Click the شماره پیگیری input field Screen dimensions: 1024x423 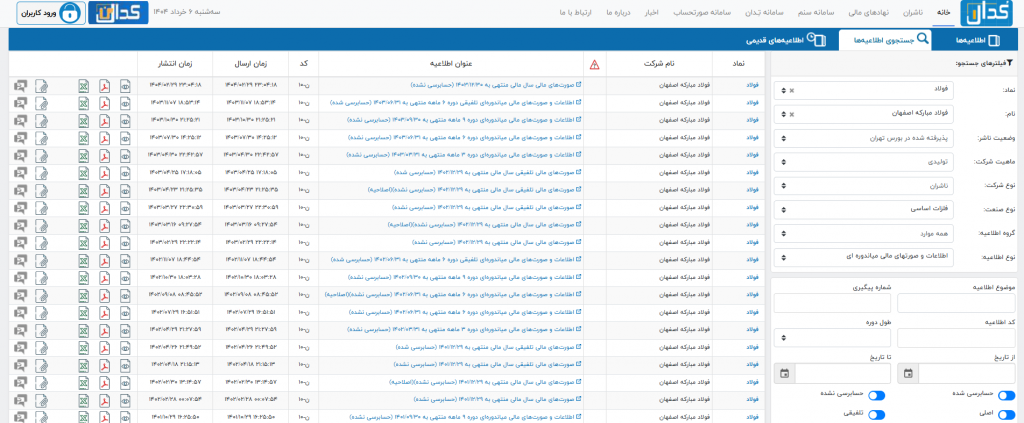(x=832, y=304)
